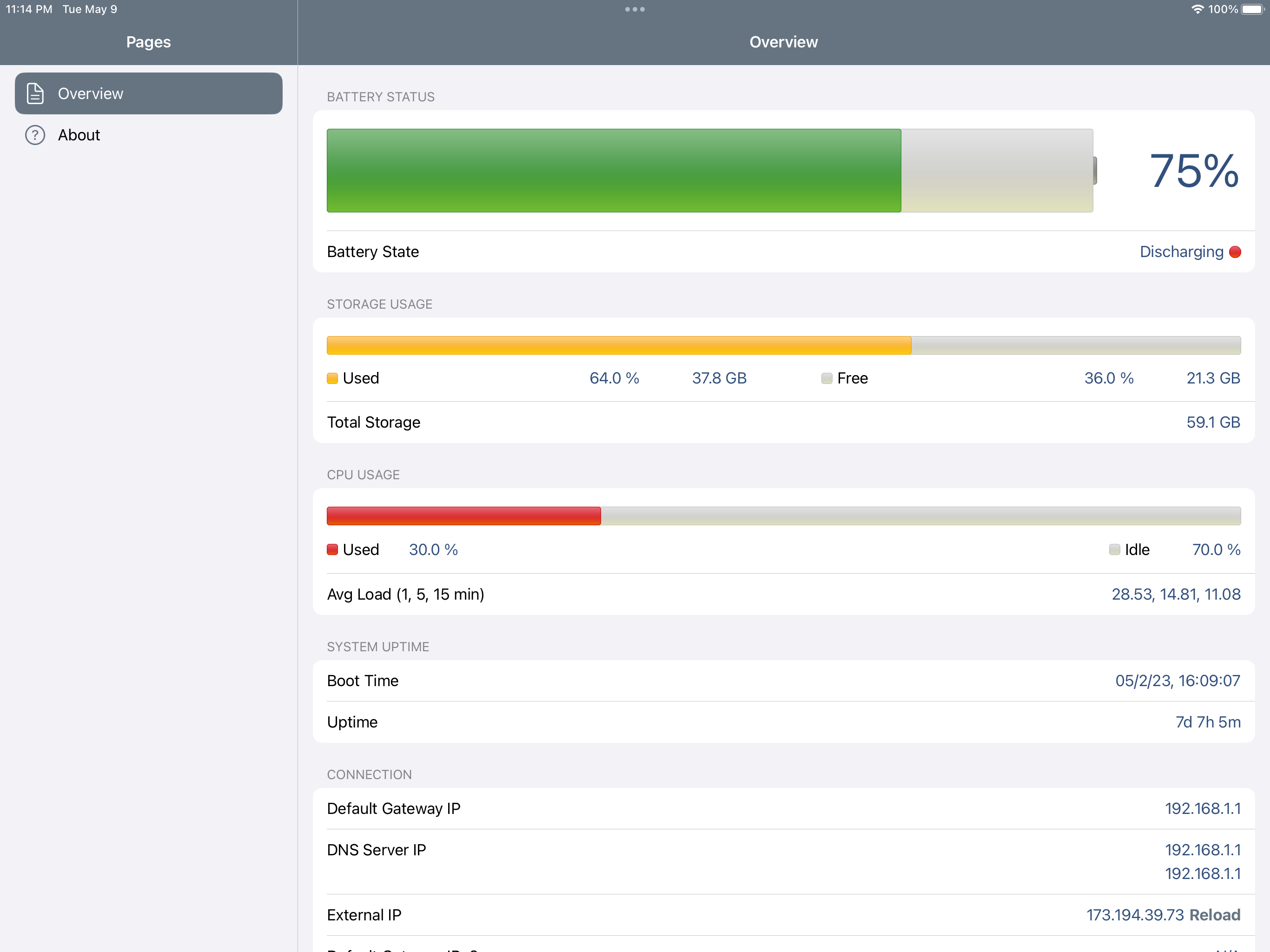Tap the red Discharging status indicator dot
This screenshot has width=1270, height=952.
point(1235,252)
